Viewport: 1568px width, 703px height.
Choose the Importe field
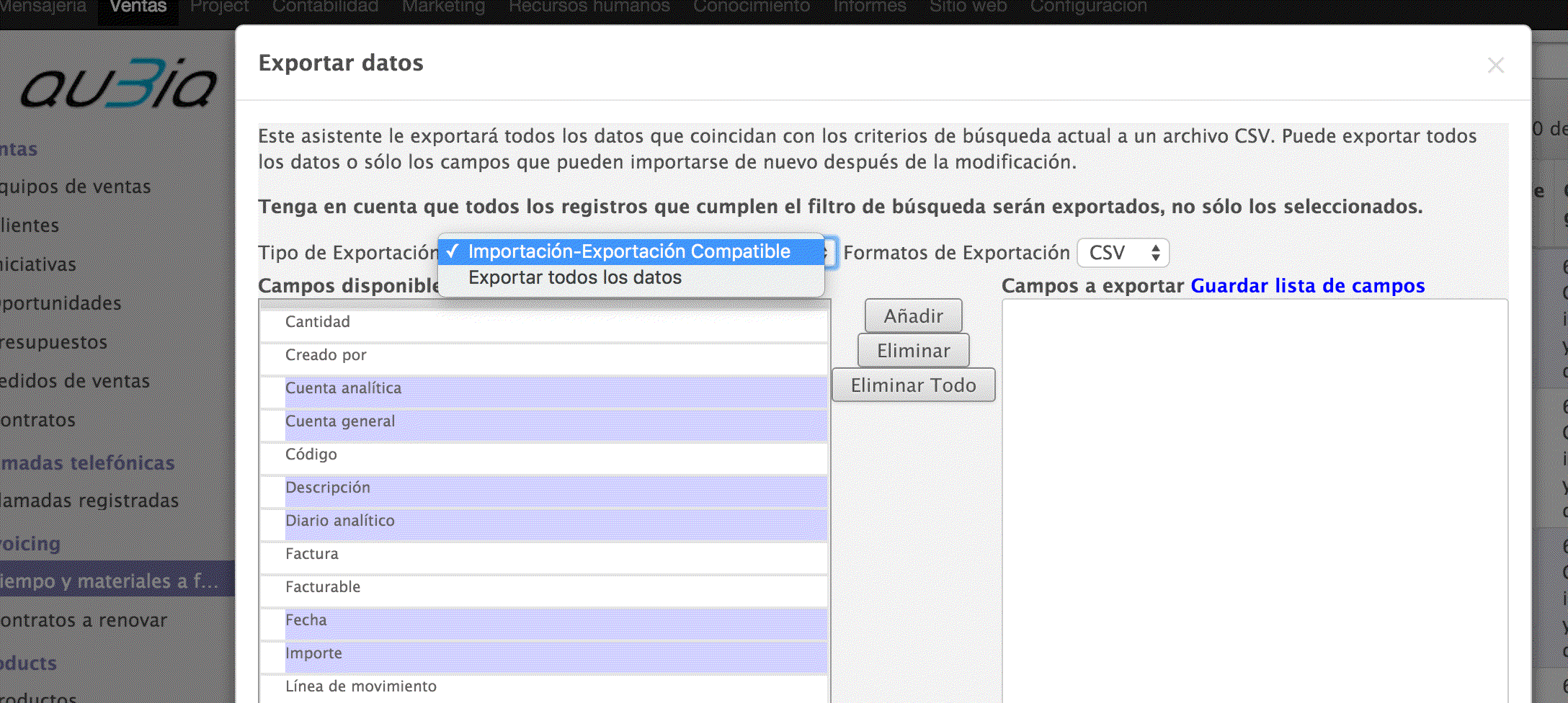point(313,653)
